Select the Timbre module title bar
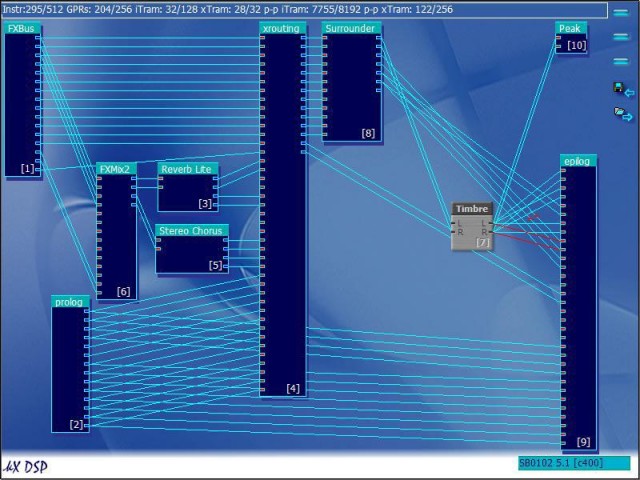Screen dimensions: 640x480 [x=472, y=209]
